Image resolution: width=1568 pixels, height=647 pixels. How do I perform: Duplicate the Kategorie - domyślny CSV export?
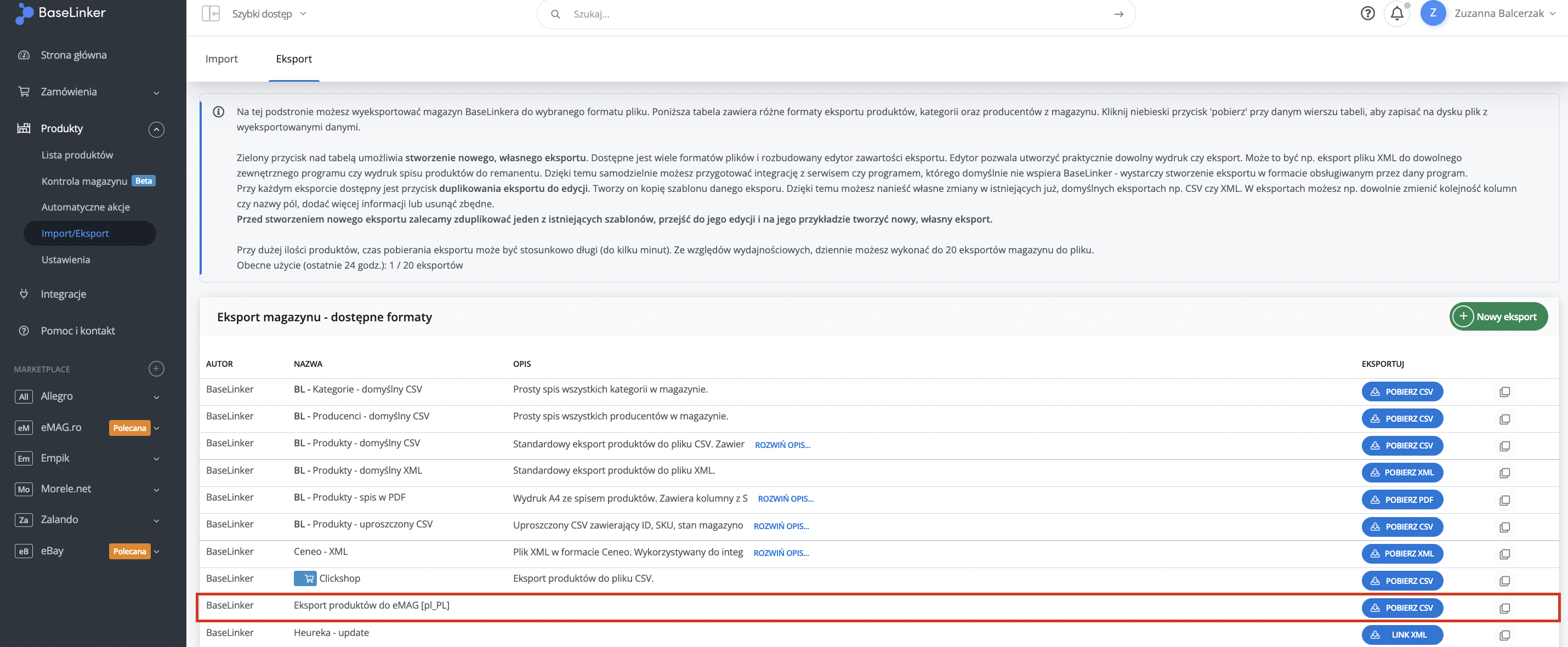[x=1504, y=392]
